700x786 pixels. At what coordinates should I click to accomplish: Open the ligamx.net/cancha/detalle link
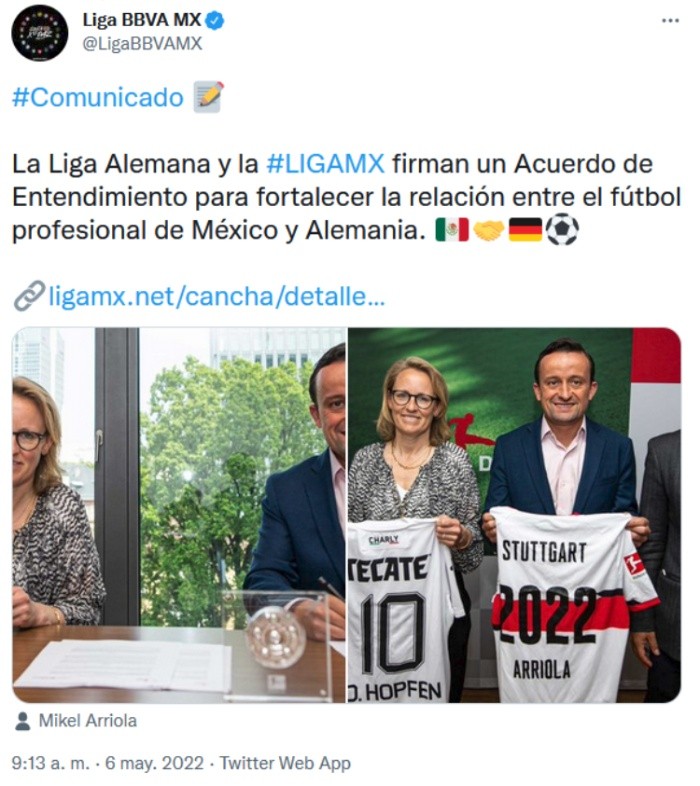point(217,297)
